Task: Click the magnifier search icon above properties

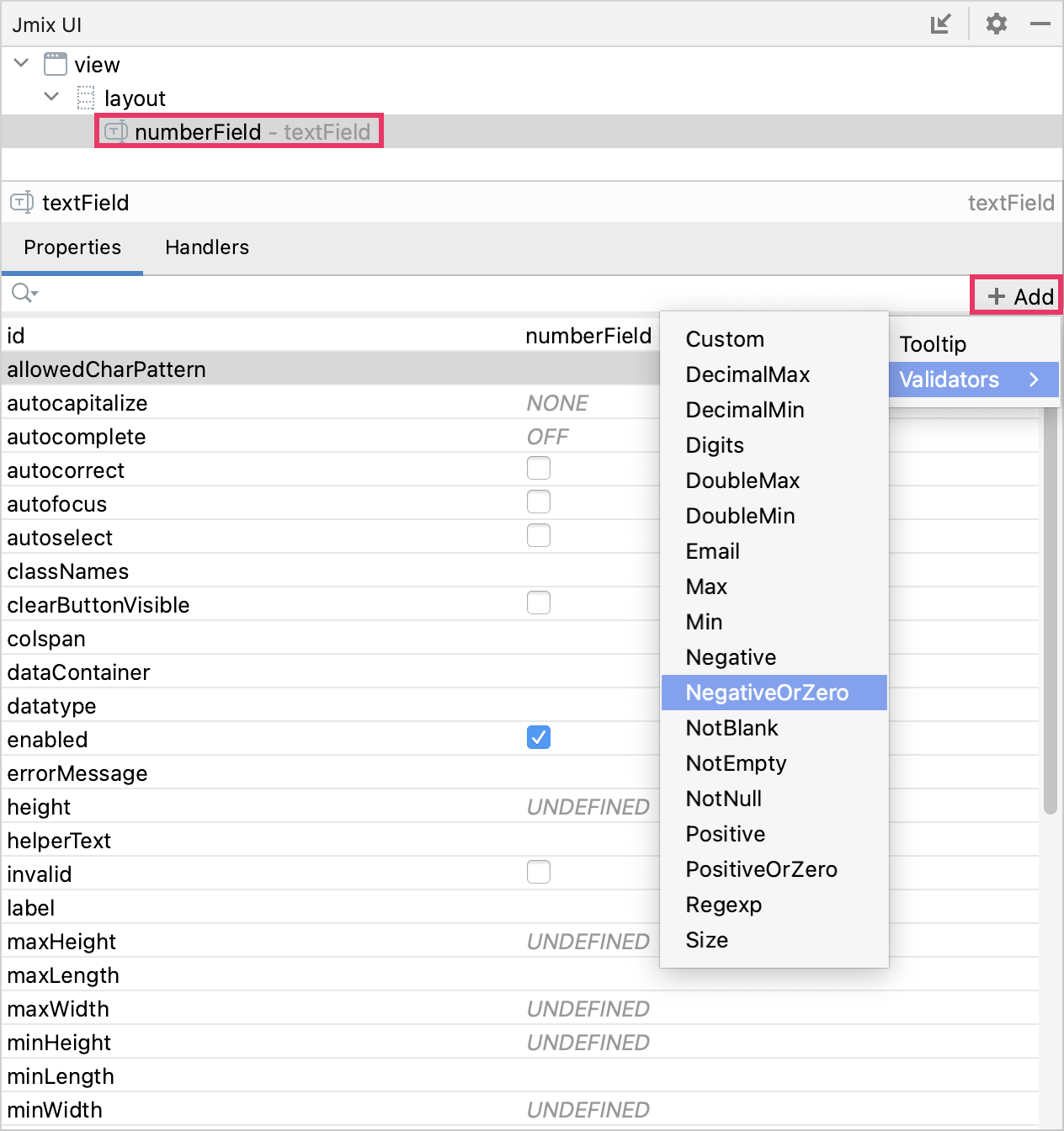Action: [x=20, y=293]
